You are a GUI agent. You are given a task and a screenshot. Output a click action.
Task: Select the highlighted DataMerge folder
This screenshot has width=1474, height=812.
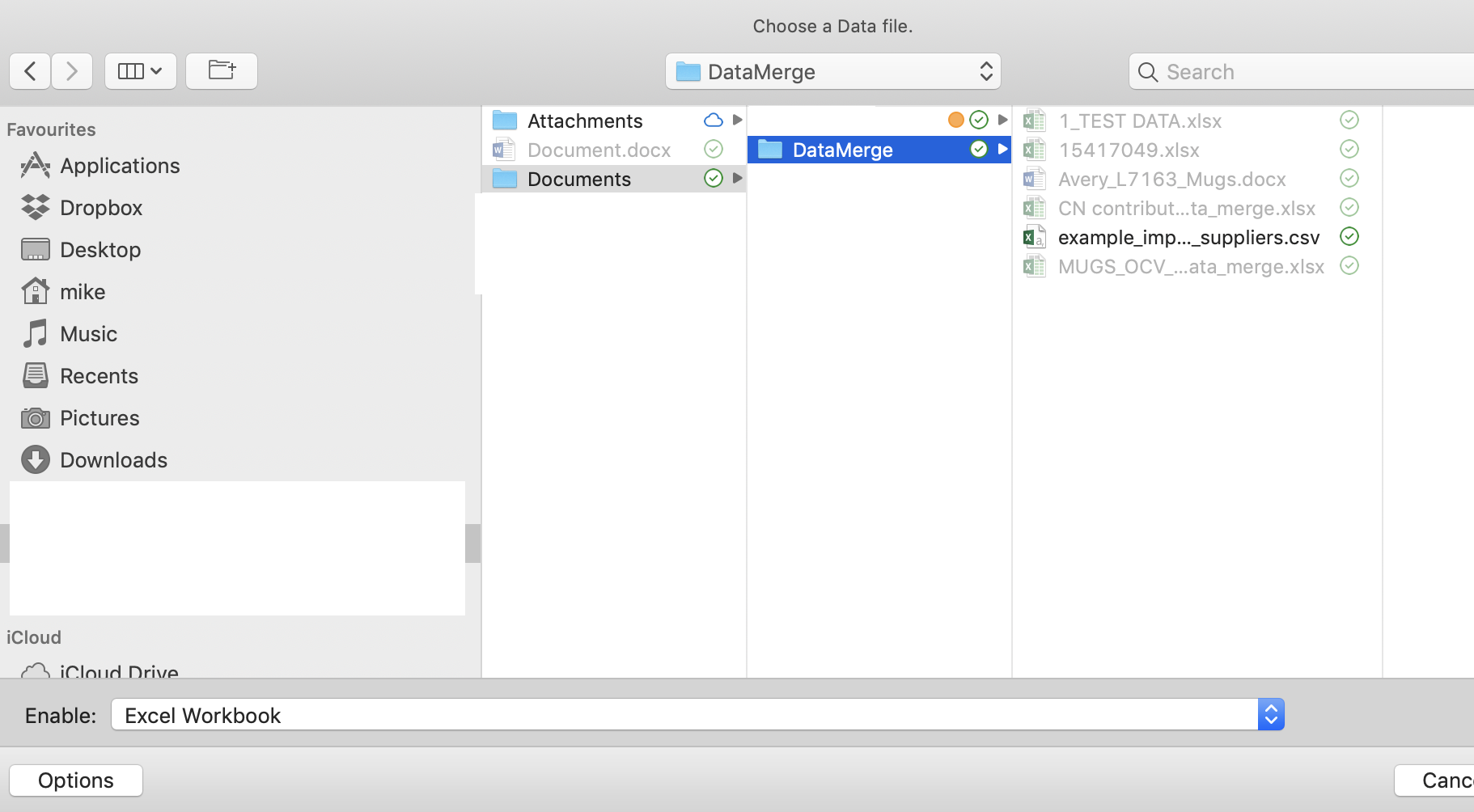[x=879, y=150]
